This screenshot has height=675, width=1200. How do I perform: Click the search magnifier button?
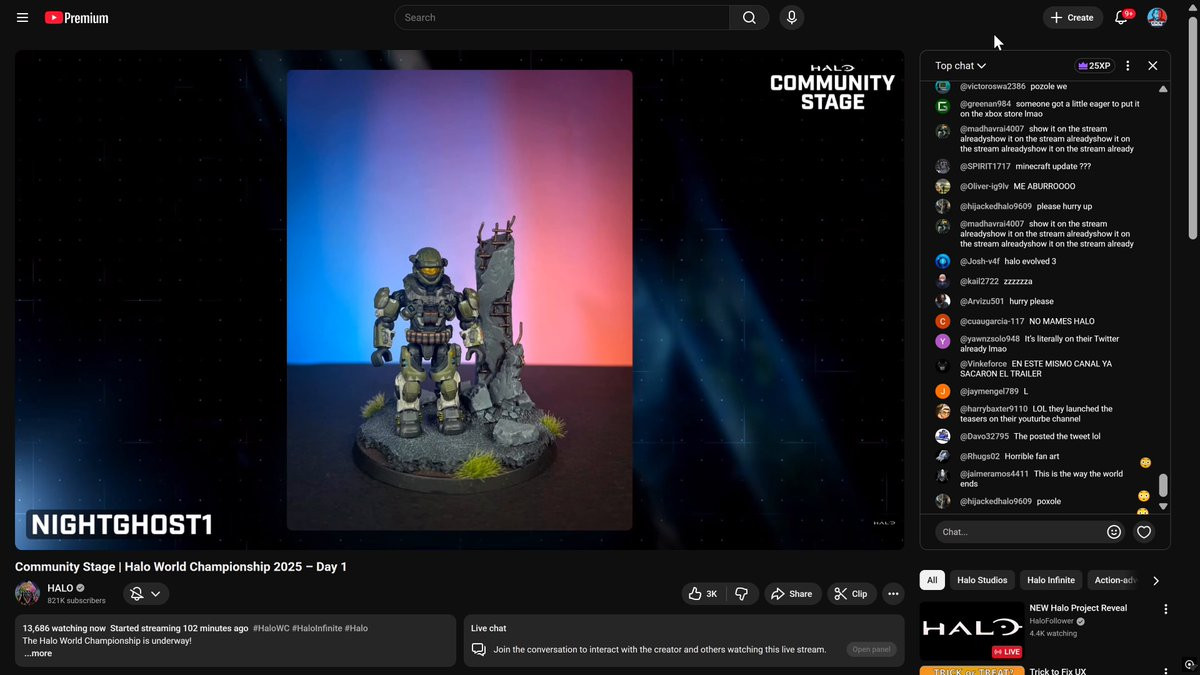749,18
